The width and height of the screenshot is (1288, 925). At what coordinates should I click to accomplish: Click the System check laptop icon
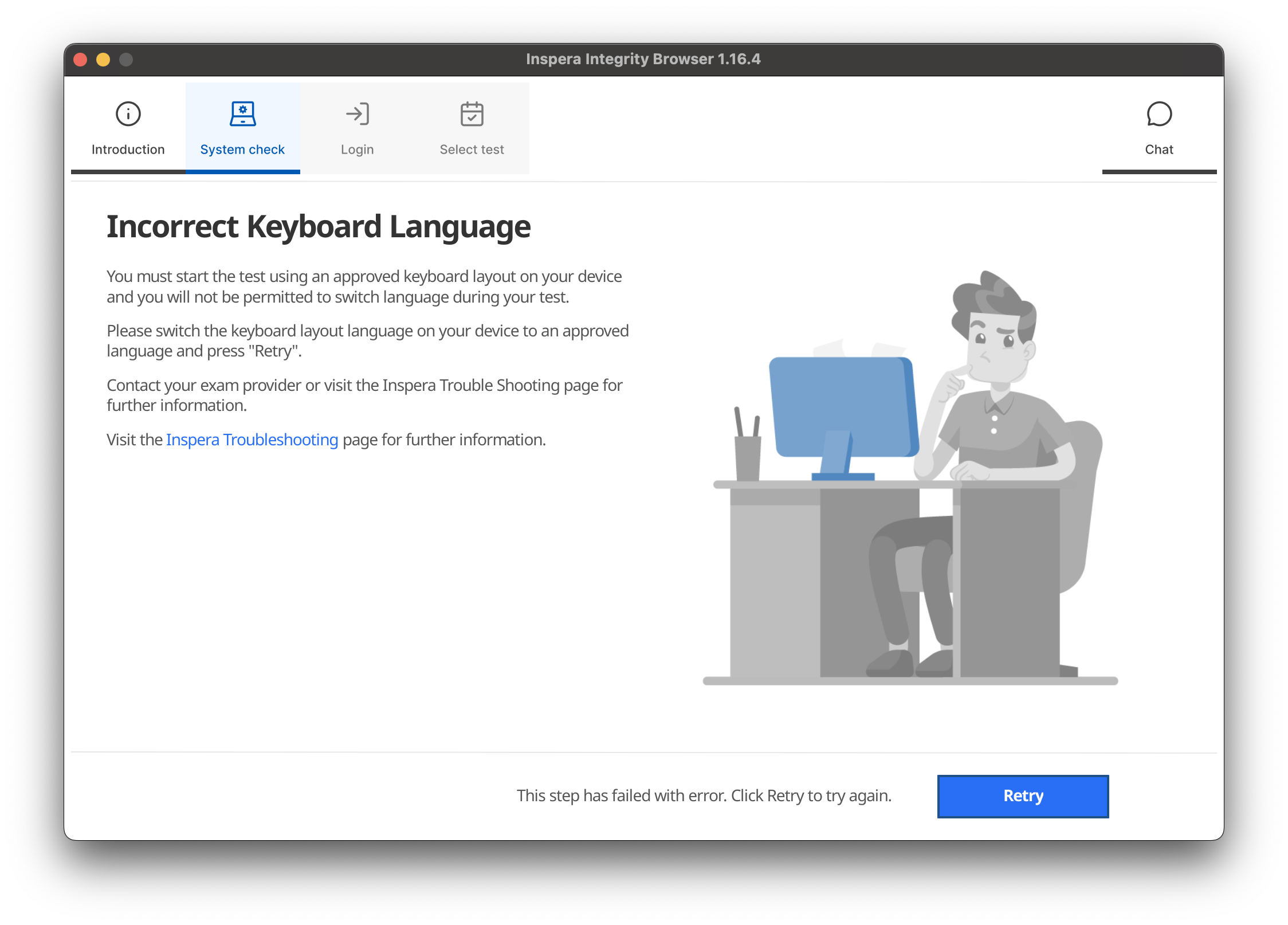[242, 113]
